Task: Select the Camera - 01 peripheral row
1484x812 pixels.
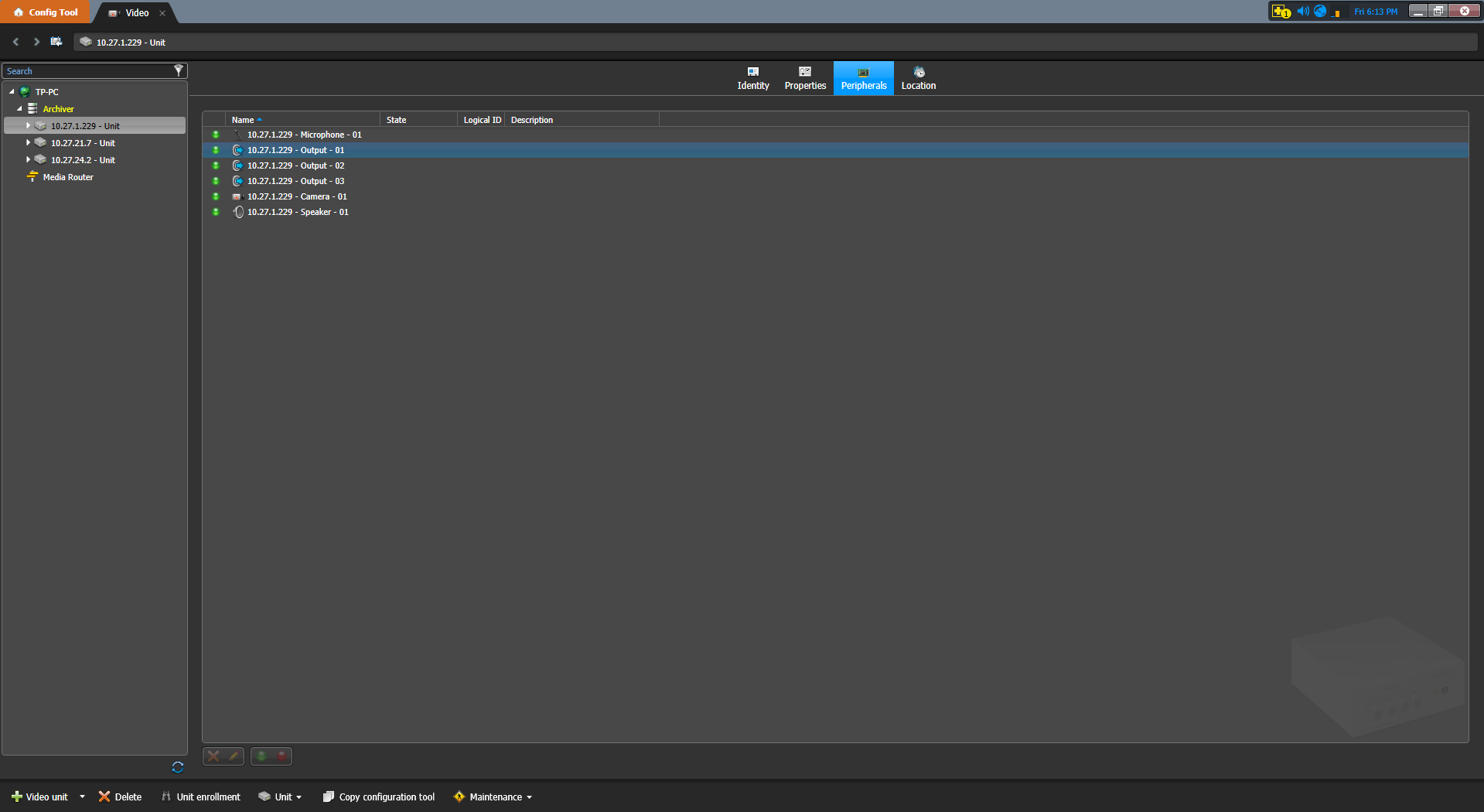Action: tap(297, 196)
